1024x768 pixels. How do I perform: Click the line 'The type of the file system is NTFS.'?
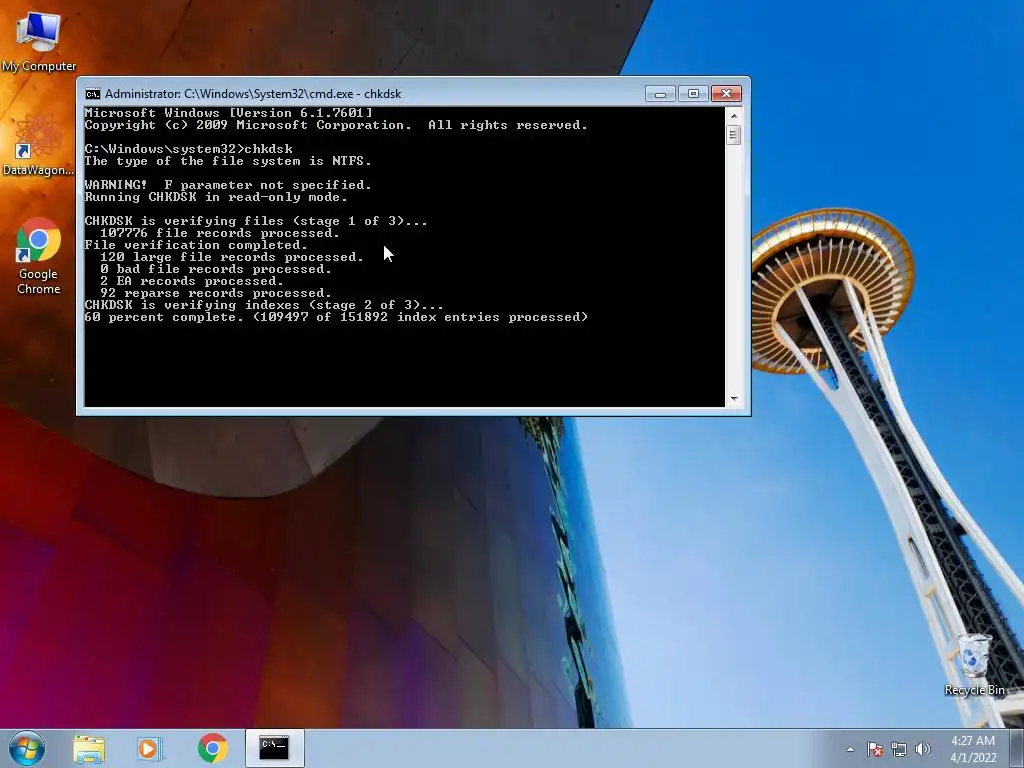[228, 161]
